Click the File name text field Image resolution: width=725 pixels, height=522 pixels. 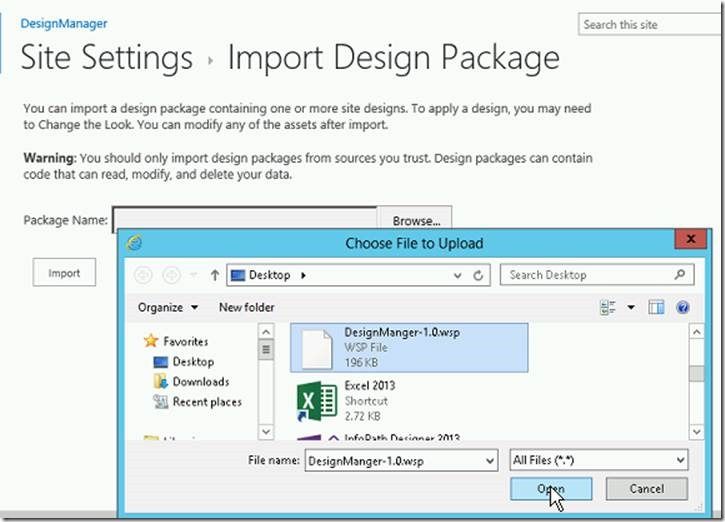tap(401, 461)
